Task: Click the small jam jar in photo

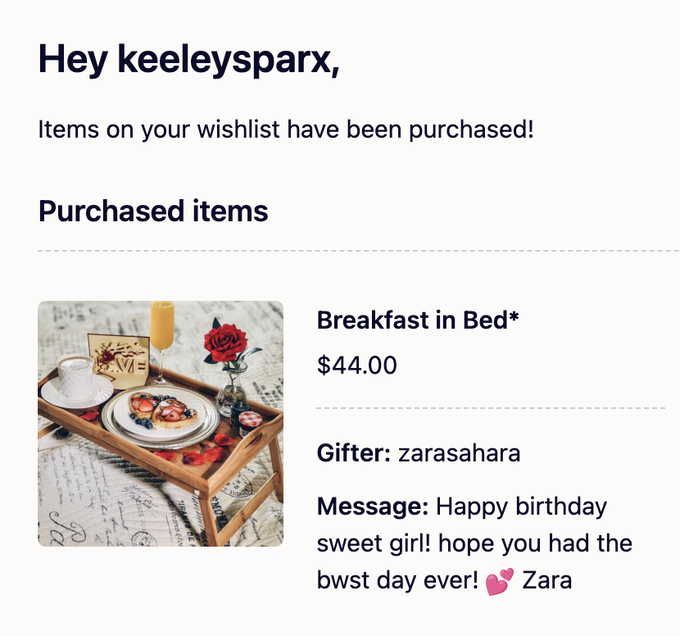Action: pyautogui.click(x=250, y=423)
